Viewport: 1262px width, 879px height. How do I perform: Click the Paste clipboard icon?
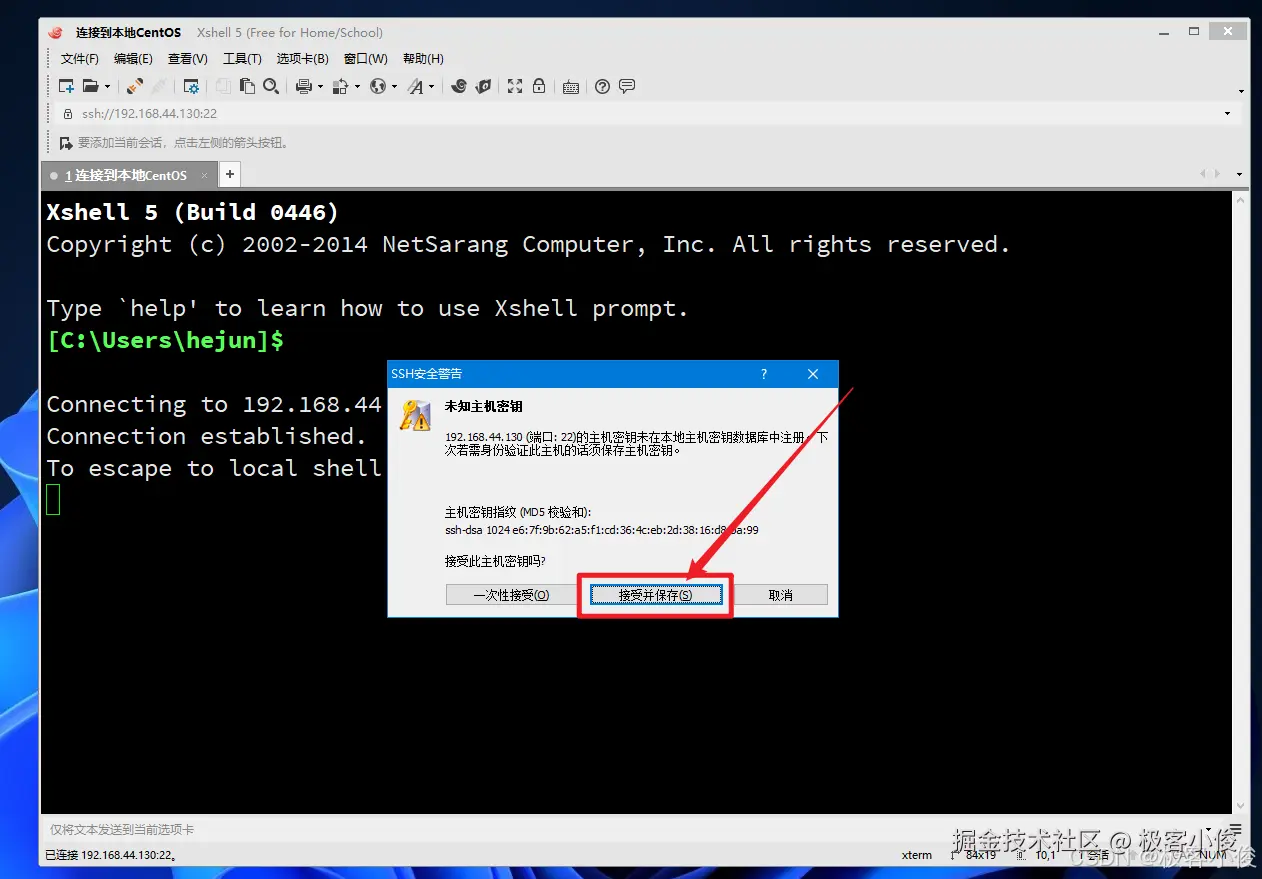coord(247,87)
